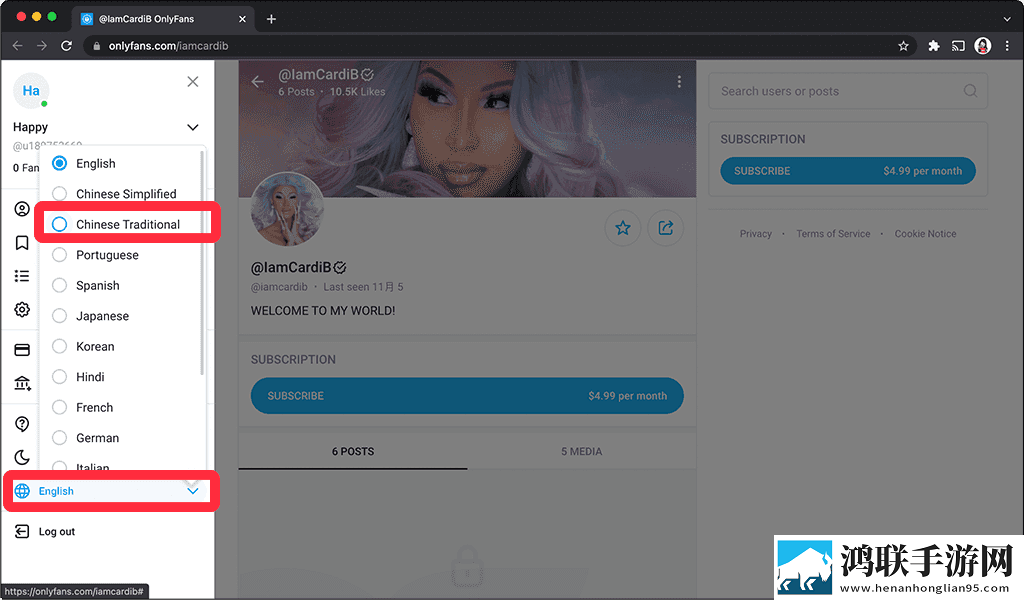This screenshot has height=600, width=1024.
Task: Bookmark this page with browser star
Action: 903,46
